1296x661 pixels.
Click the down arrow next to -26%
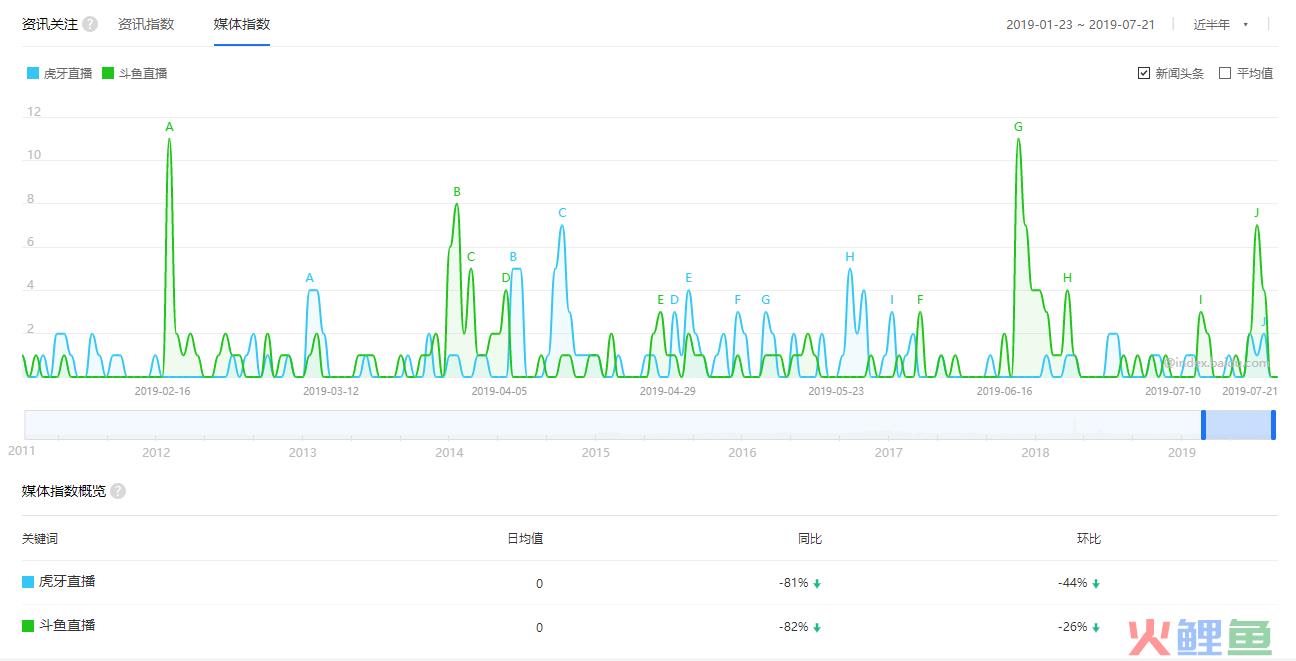tap(1096, 628)
